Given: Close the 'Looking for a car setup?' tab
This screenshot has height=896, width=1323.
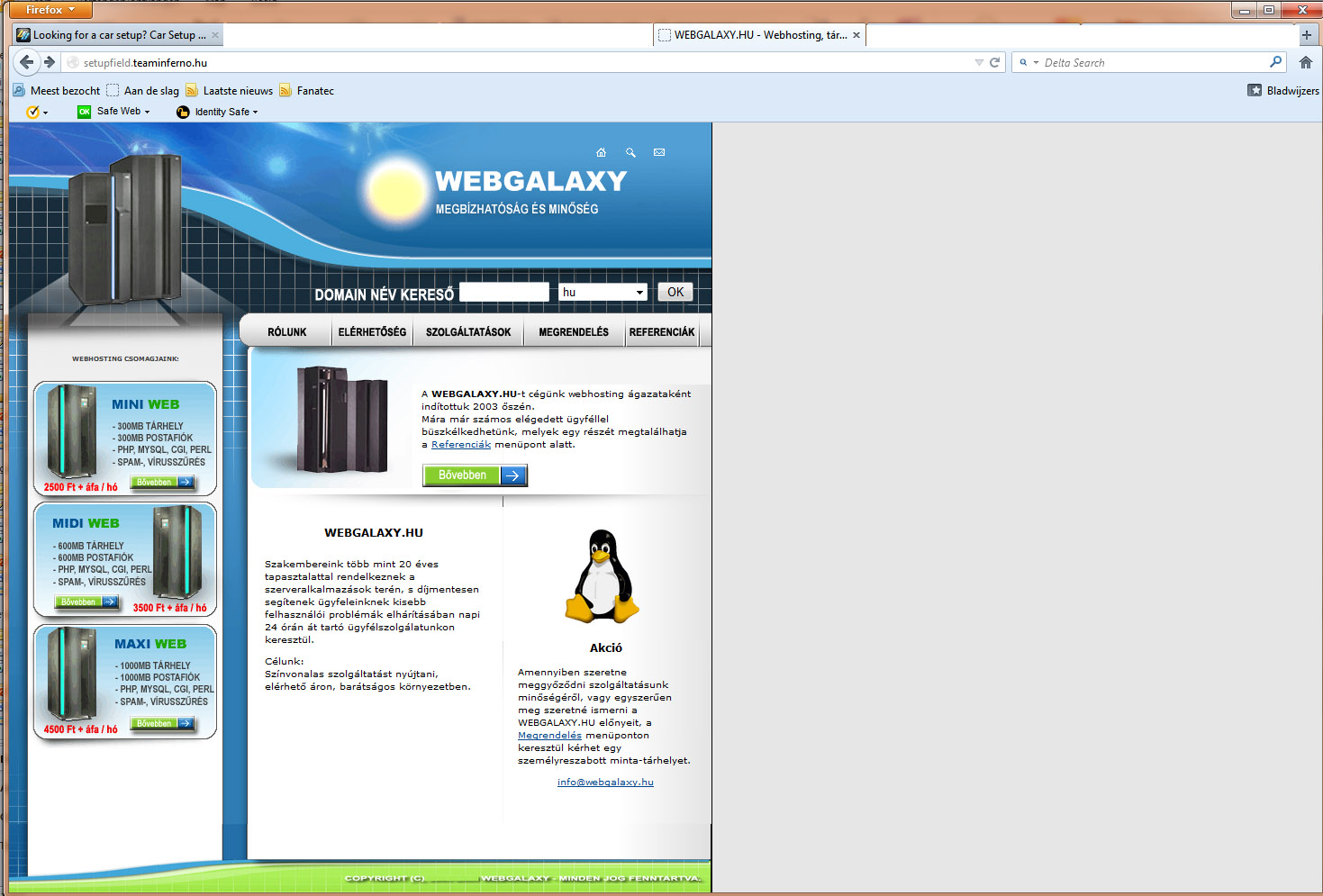Looking at the screenshot, I should click(215, 35).
